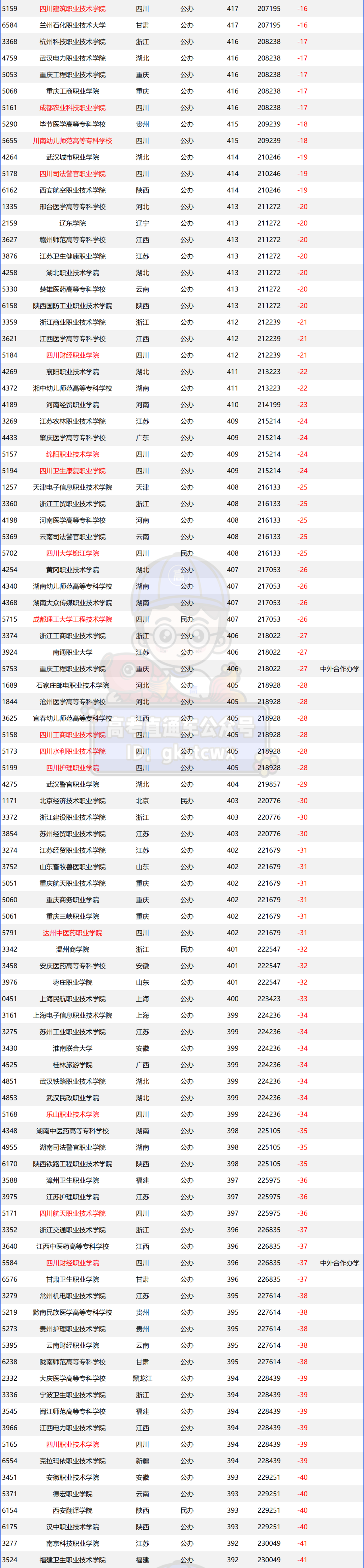Select 漳州卫生职业学院 school name

(72, 1180)
